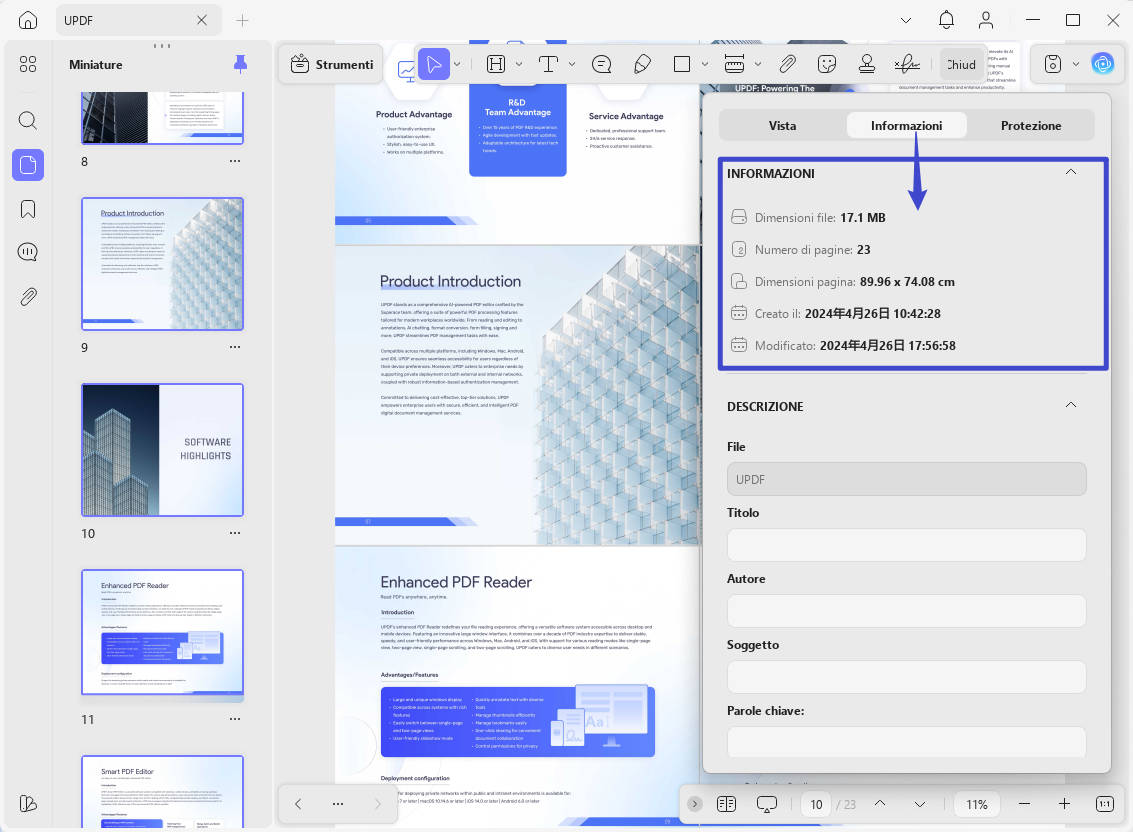This screenshot has width=1133, height=832.
Task: Select the cursor pointer tool
Action: point(434,64)
